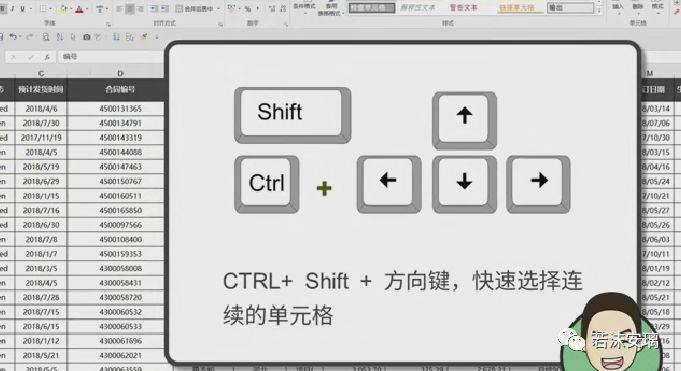Expand the underline style dropdown arrow
The width and height of the screenshot is (681, 371).
pyautogui.click(x=30, y=9)
